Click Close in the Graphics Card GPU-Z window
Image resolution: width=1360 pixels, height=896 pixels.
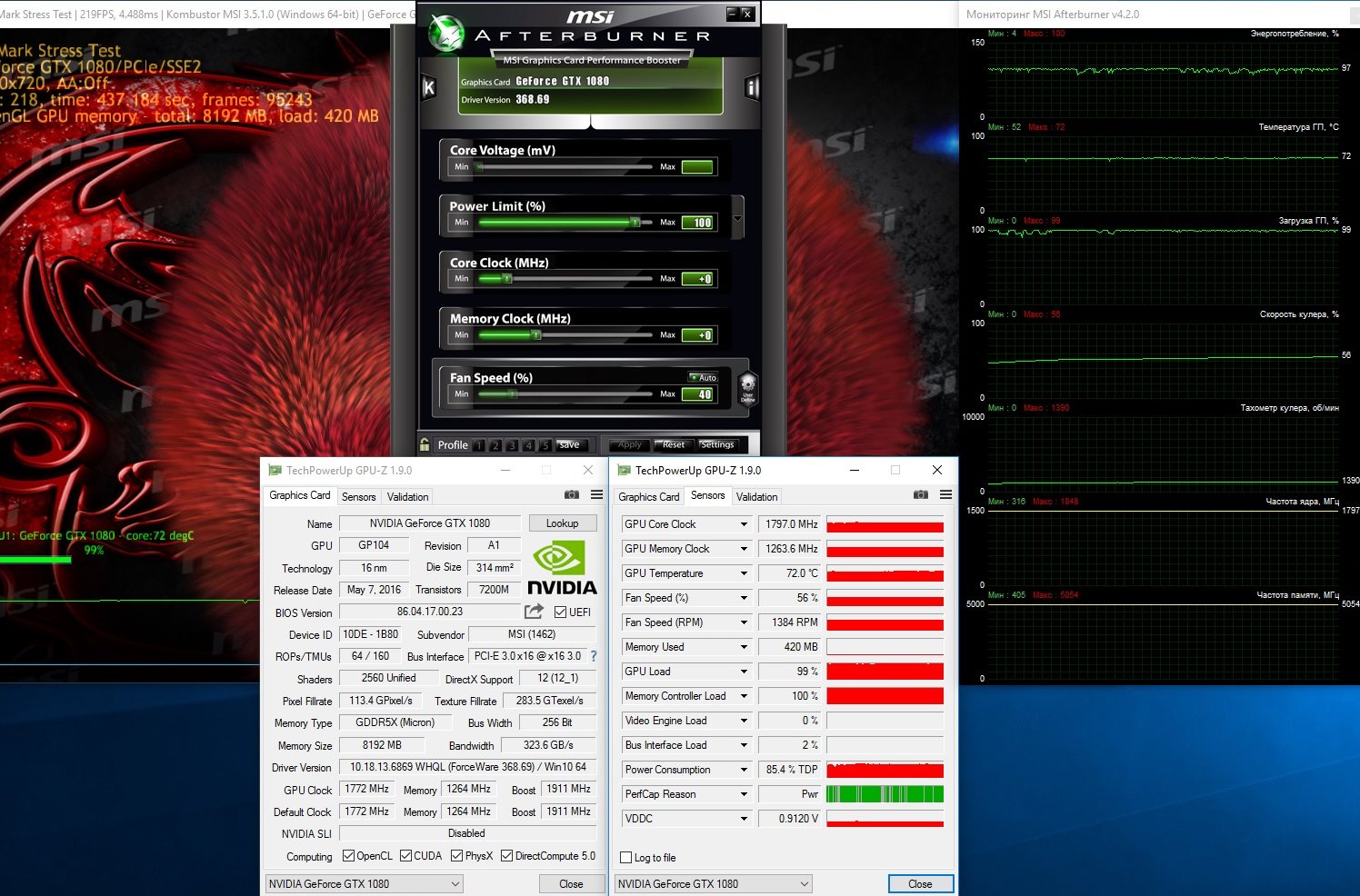[571, 883]
